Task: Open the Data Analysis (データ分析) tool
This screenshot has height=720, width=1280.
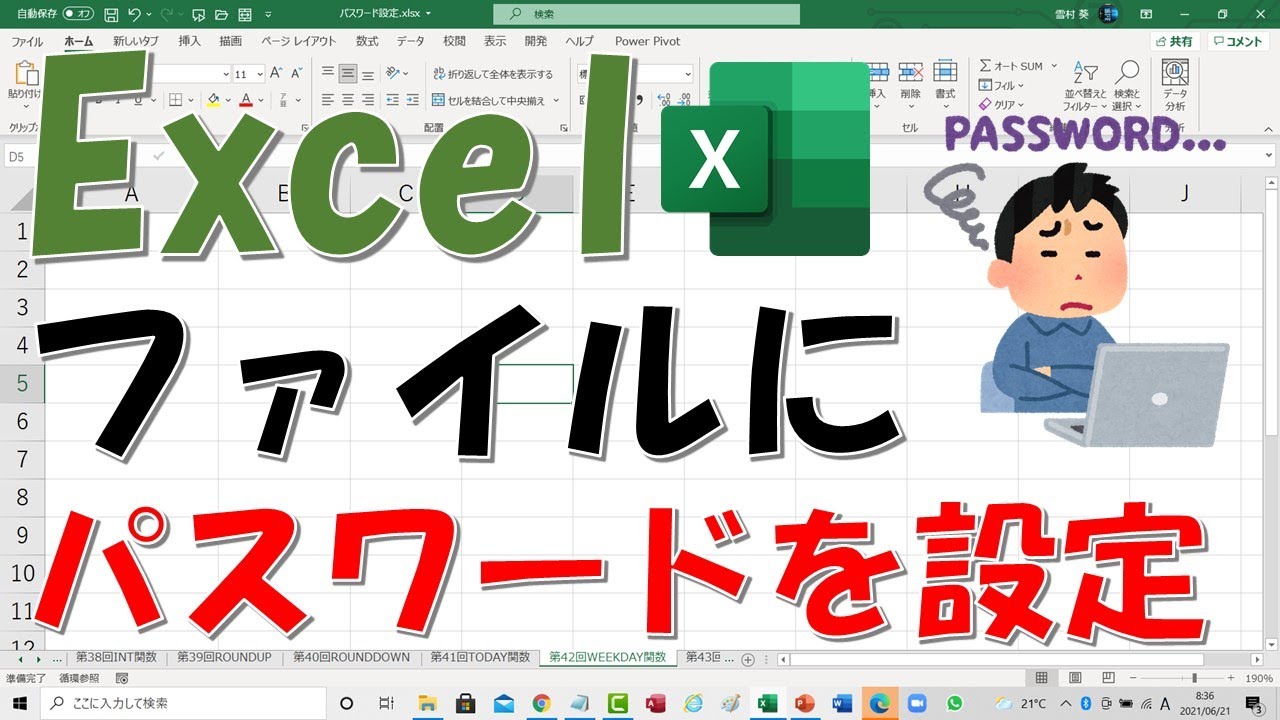Action: point(1175,87)
